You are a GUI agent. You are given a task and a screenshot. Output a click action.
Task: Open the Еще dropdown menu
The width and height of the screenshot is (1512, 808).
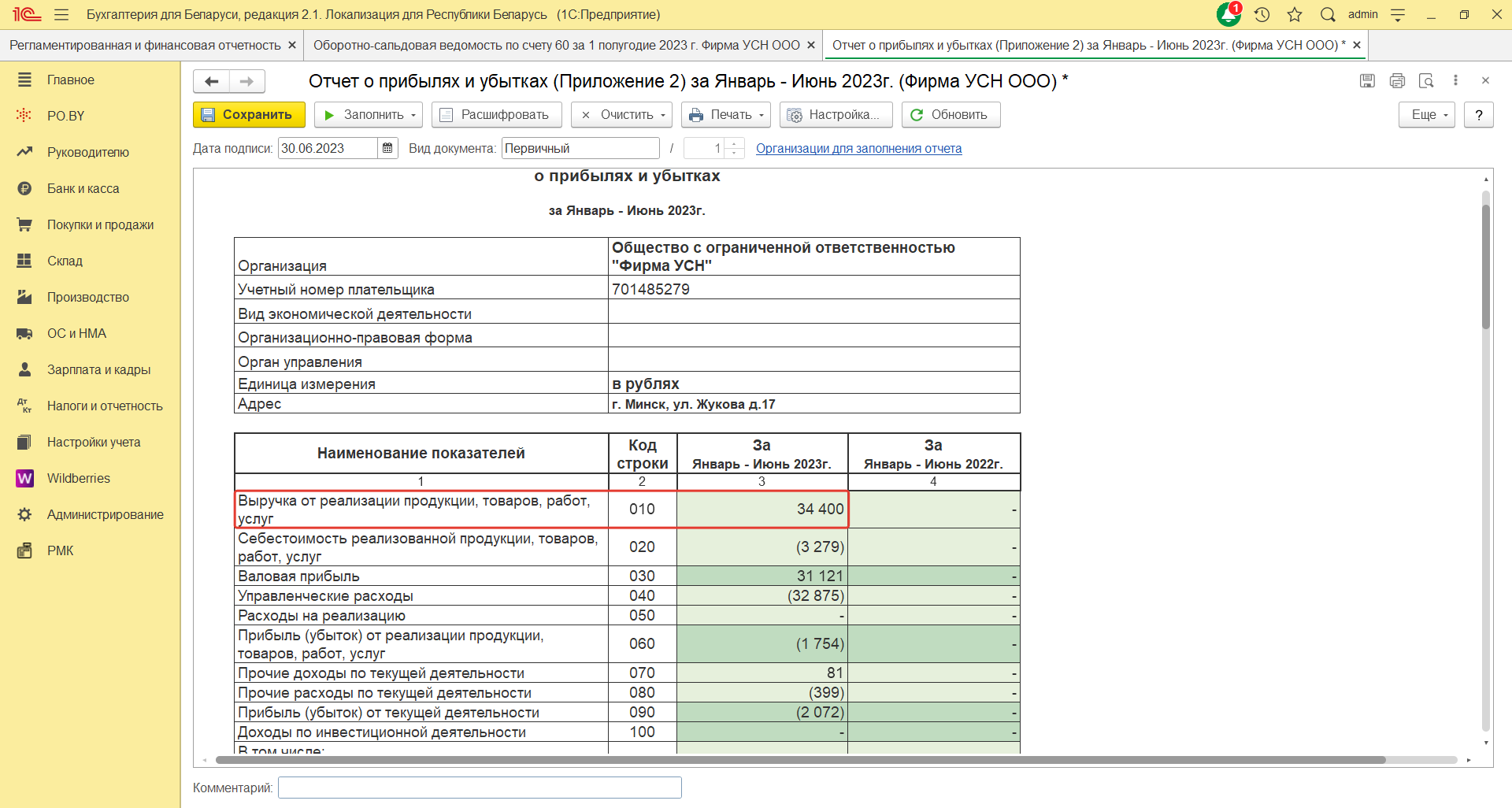tap(1426, 115)
